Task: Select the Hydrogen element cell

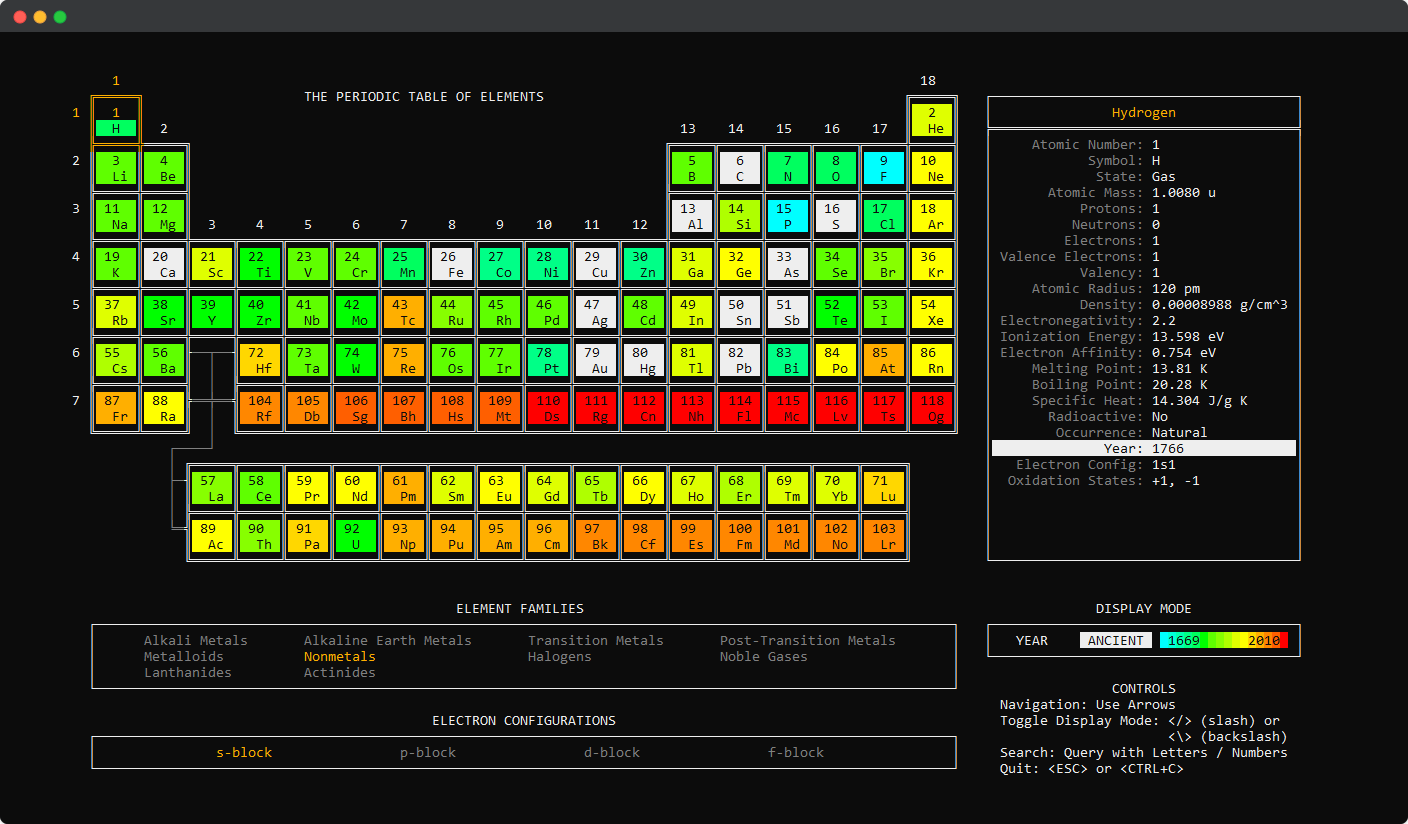Action: tap(116, 120)
